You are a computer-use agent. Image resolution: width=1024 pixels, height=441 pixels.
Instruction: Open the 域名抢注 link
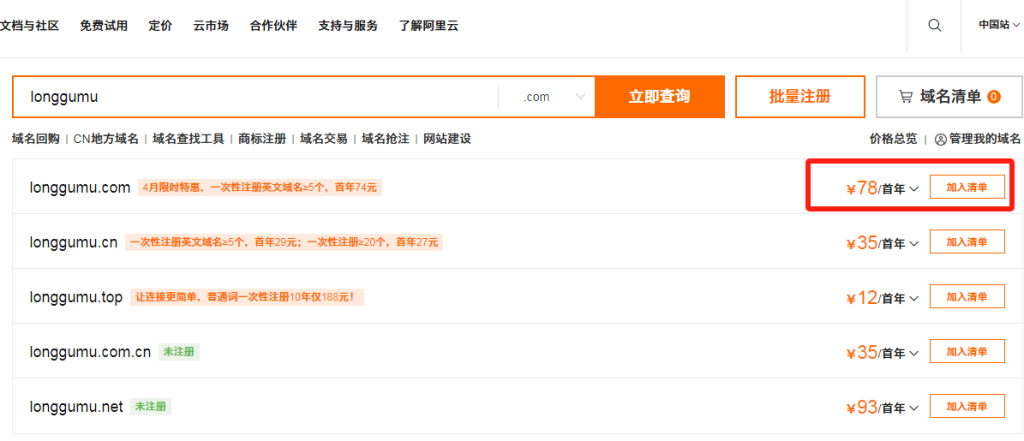[x=386, y=139]
